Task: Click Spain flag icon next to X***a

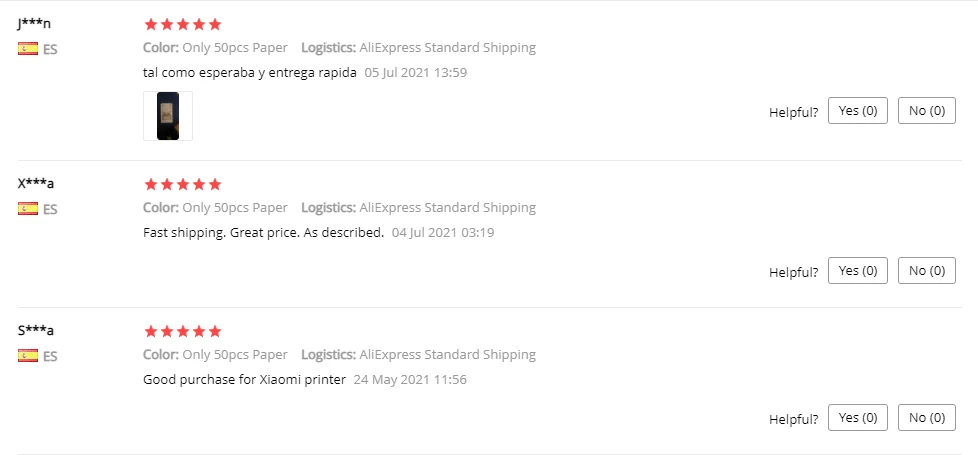Action: [x=28, y=208]
